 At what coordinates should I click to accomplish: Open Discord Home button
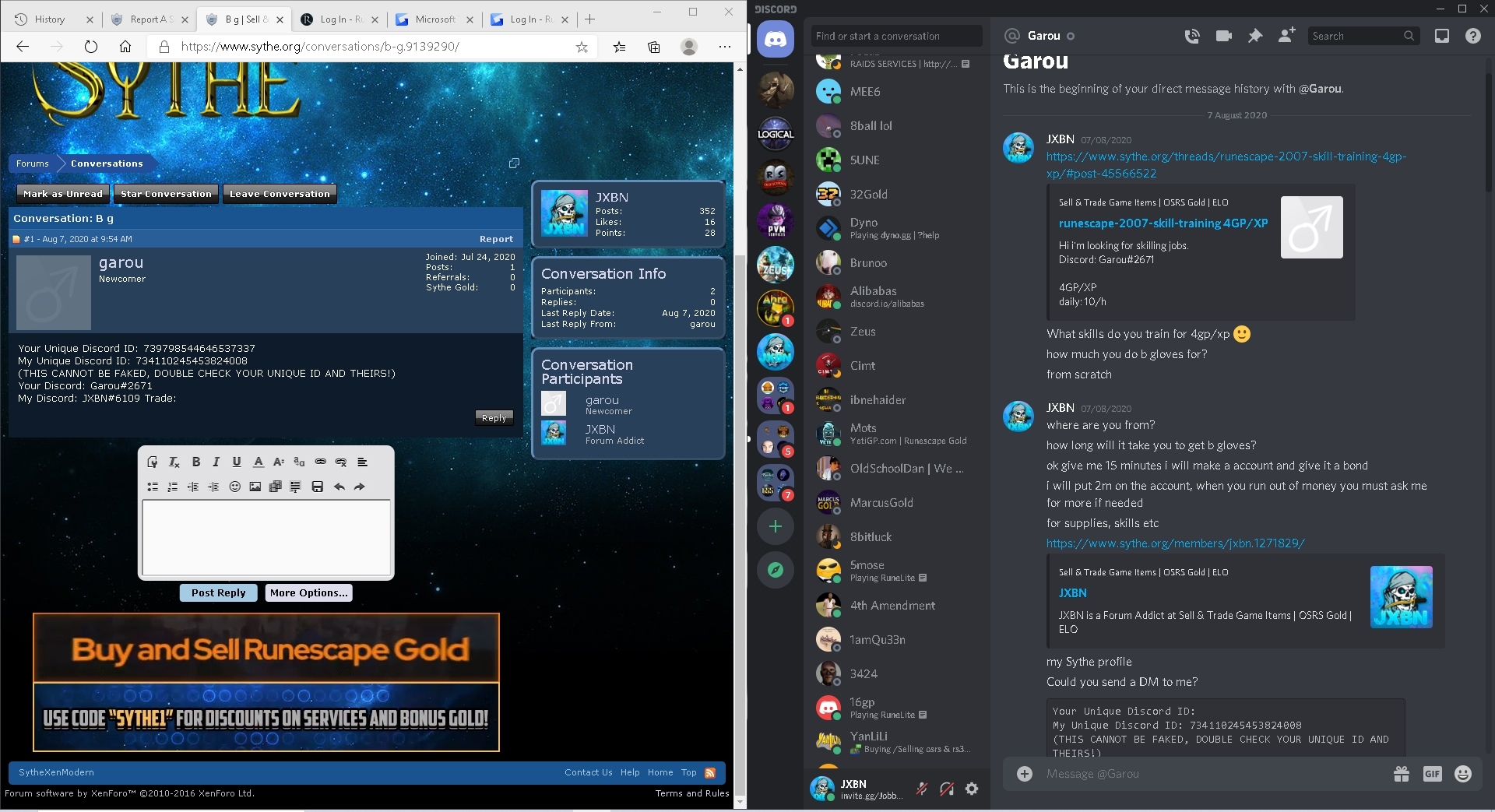(x=776, y=39)
